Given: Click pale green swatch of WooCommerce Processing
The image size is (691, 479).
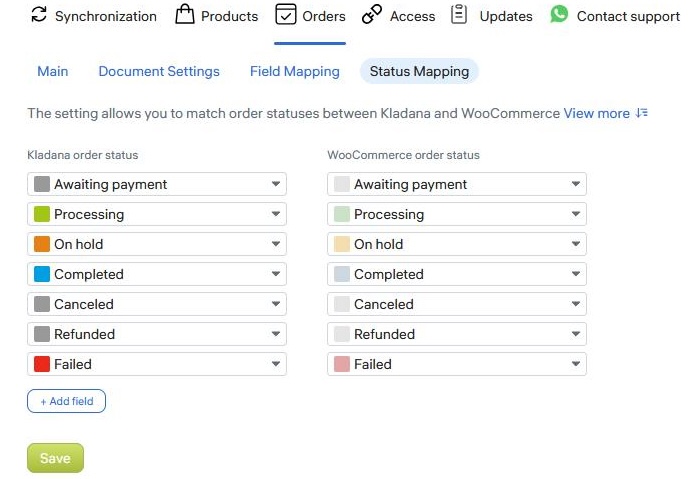Looking at the screenshot, I should (x=342, y=214).
